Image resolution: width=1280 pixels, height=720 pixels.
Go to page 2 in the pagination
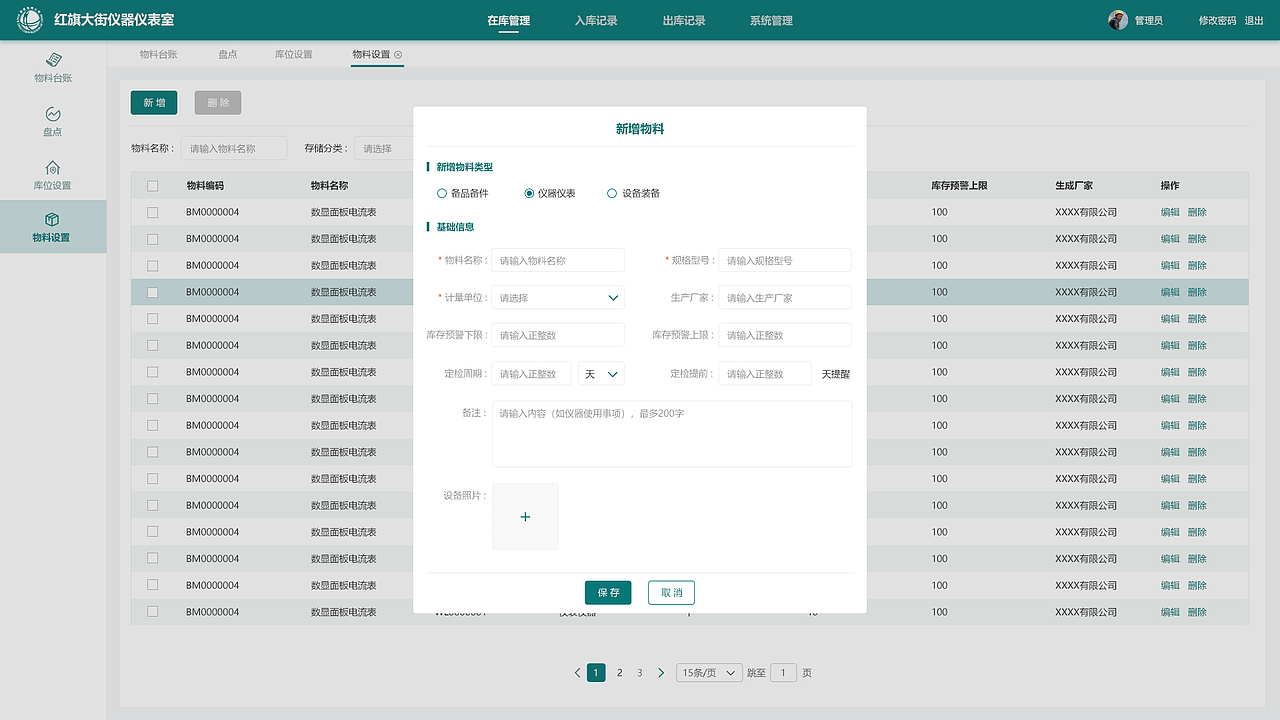click(620, 673)
